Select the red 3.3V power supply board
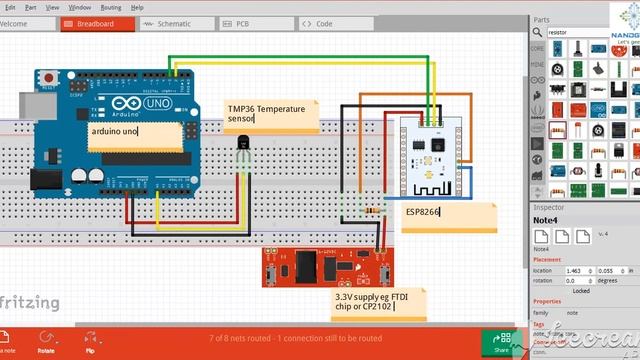 pos(328,268)
